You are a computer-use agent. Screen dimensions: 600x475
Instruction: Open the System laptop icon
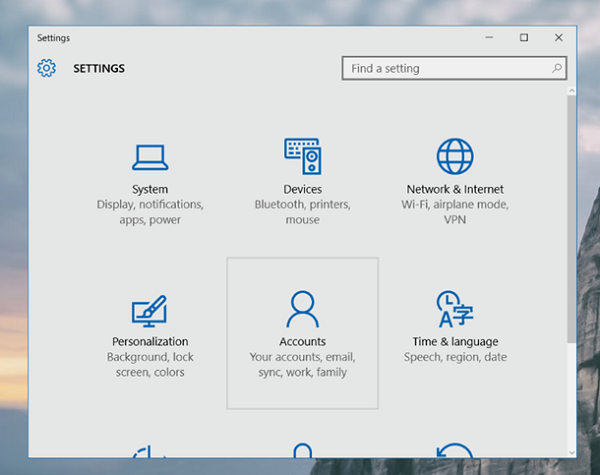point(150,157)
